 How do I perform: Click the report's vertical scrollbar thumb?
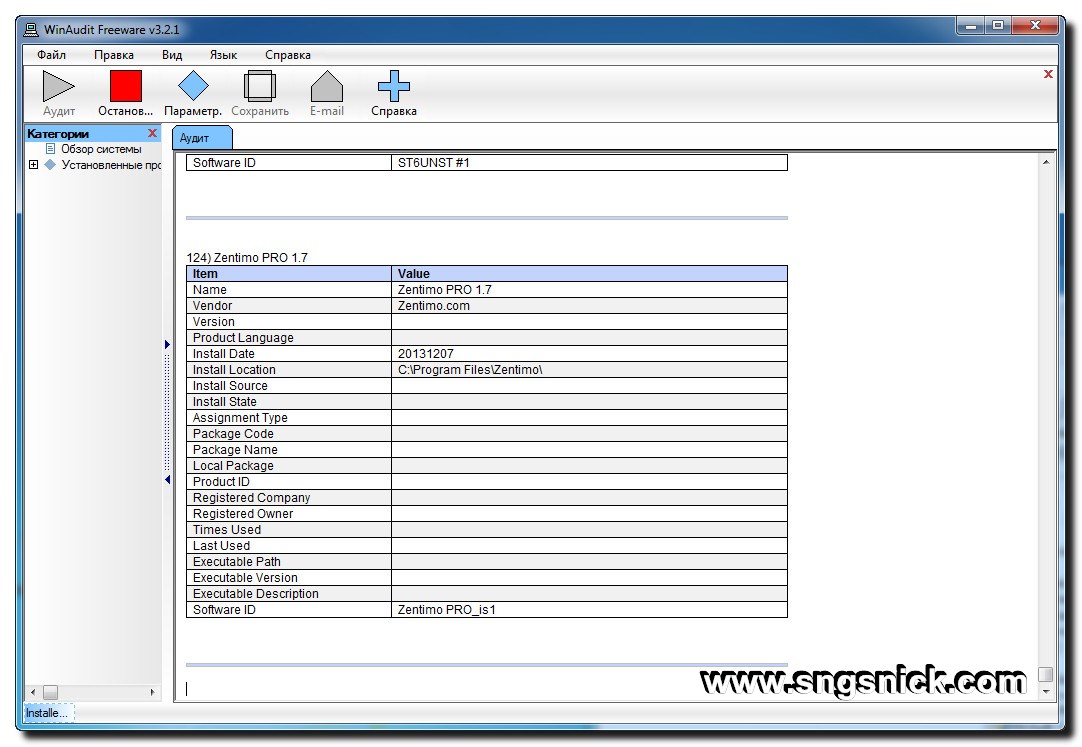[x=1046, y=674]
